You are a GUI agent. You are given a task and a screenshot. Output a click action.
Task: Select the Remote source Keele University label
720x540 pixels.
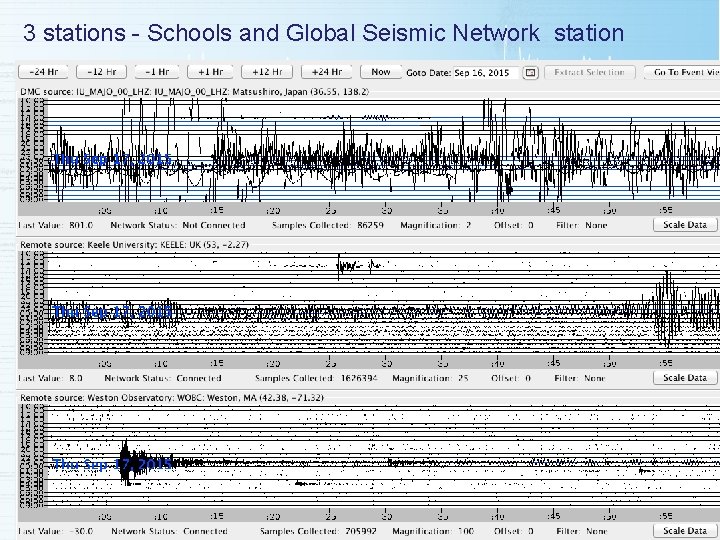pos(134,244)
